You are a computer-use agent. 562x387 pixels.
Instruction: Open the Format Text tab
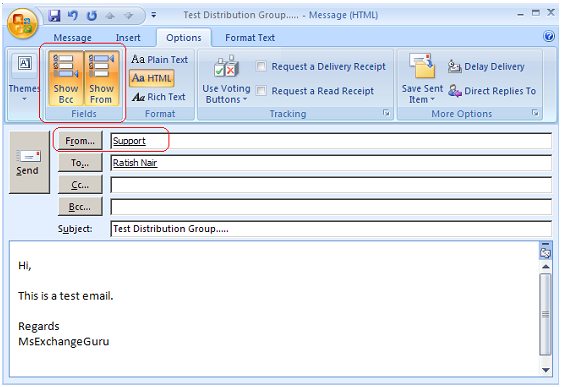250,38
